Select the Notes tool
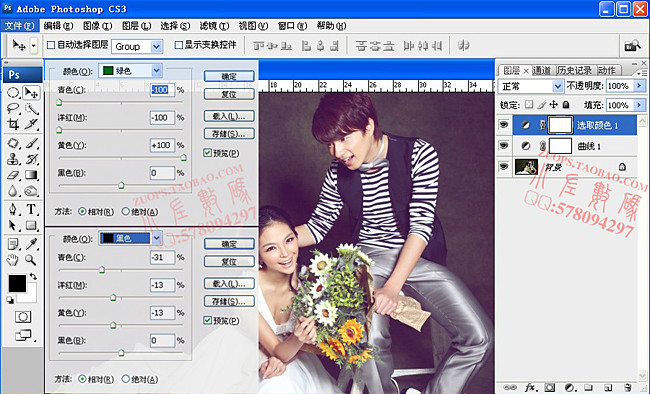This screenshot has width=650, height=394. (x=13, y=244)
